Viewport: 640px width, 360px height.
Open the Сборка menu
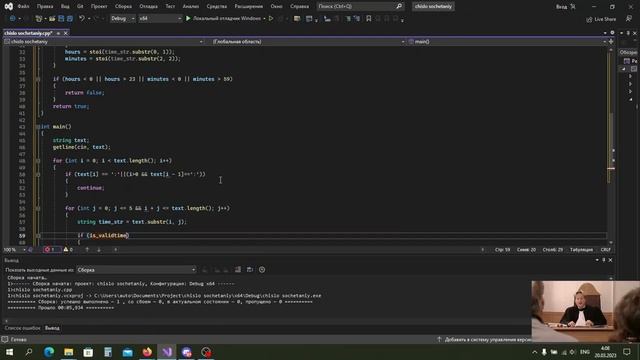click(x=123, y=7)
